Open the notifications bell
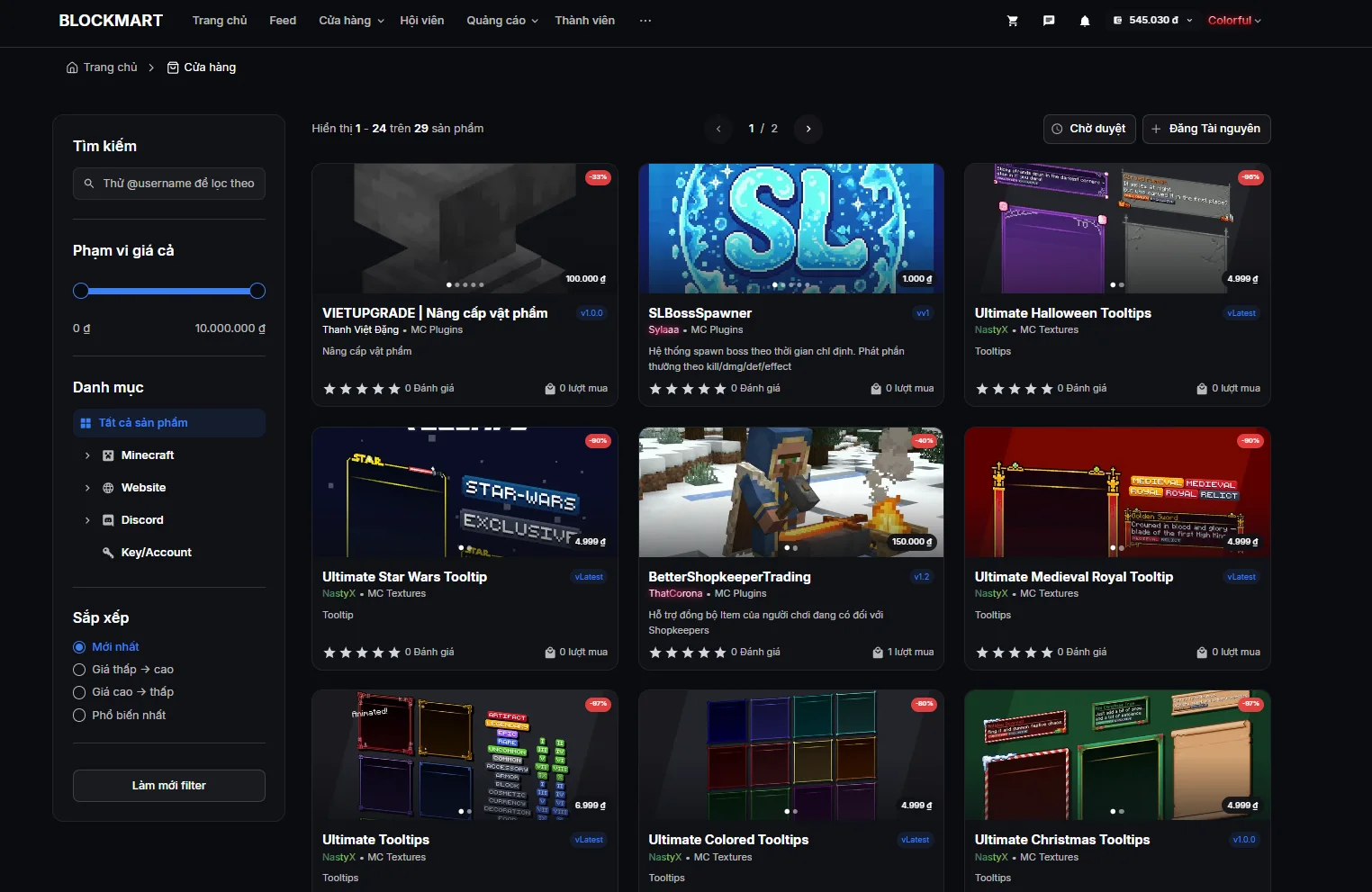Image resolution: width=1372 pixels, height=892 pixels. tap(1085, 21)
